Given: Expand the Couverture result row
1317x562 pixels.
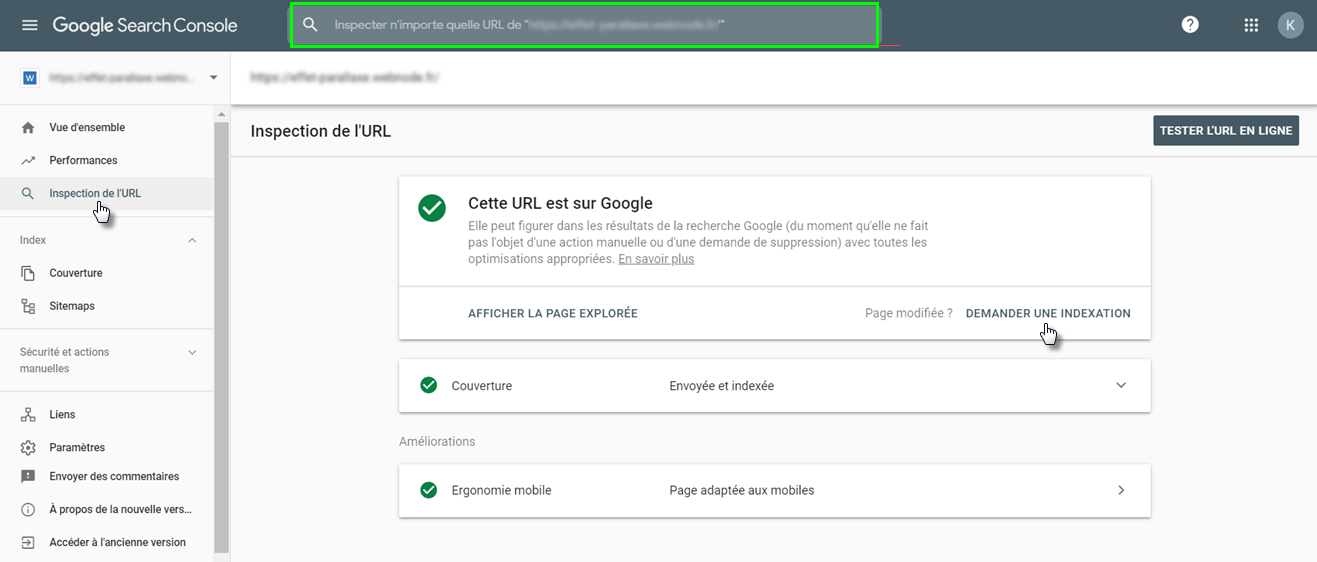Looking at the screenshot, I should click(1121, 386).
